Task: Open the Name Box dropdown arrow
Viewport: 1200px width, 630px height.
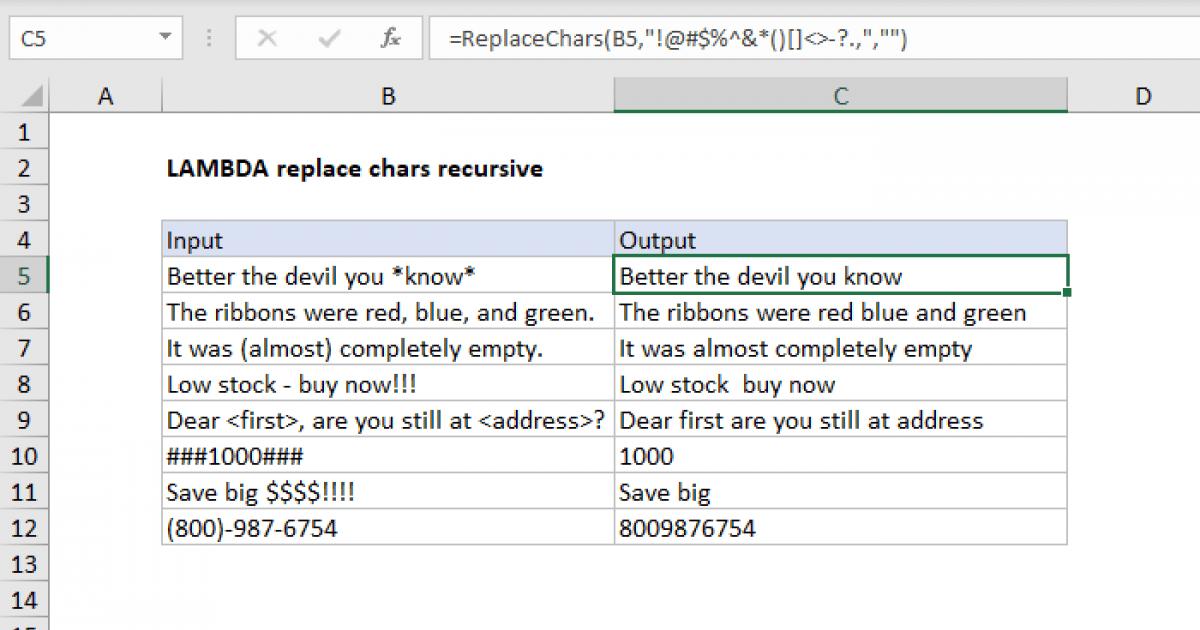Action: click(x=165, y=38)
